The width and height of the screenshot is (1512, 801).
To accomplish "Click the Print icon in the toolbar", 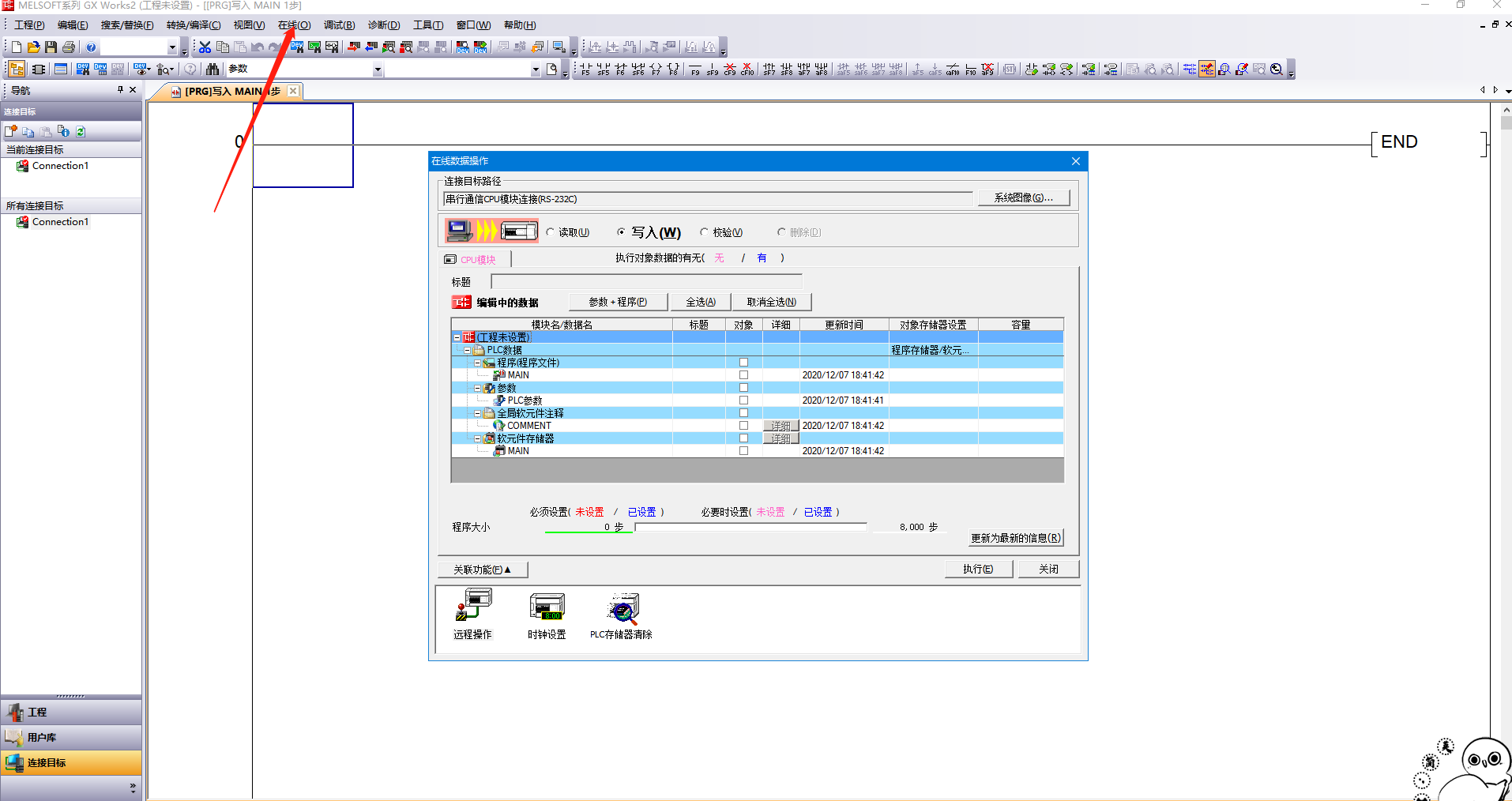I will (69, 47).
